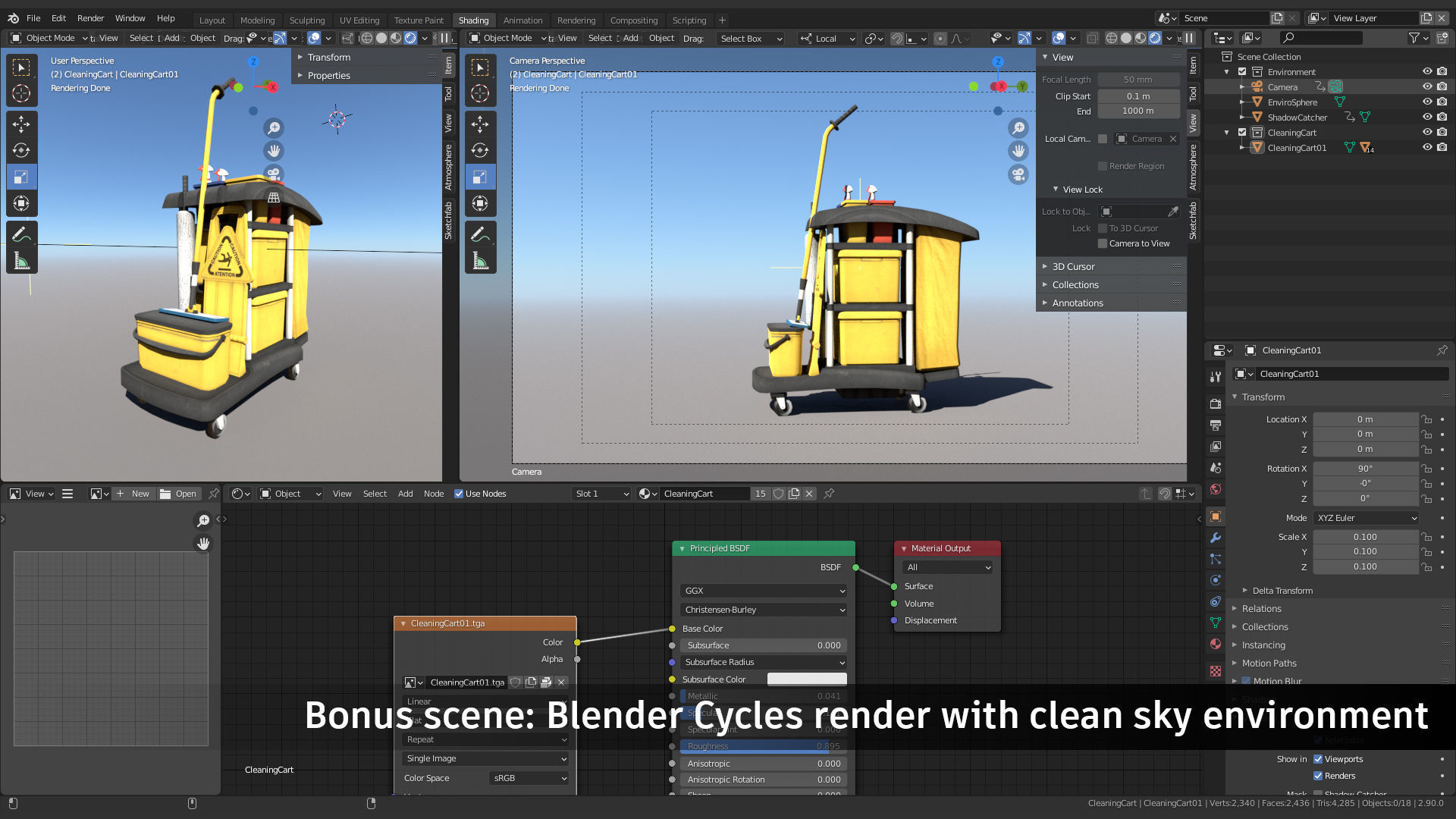Image resolution: width=1456 pixels, height=819 pixels.
Task: Select rendered shading mode in camera viewport header
Action: click(x=1155, y=38)
